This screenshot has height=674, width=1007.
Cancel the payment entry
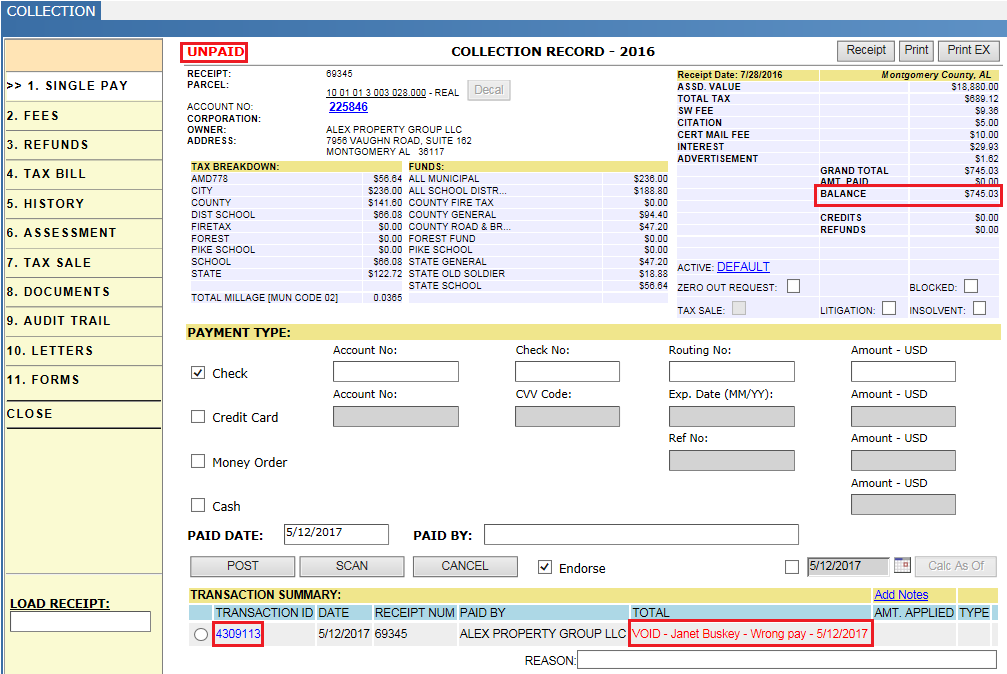pos(465,566)
